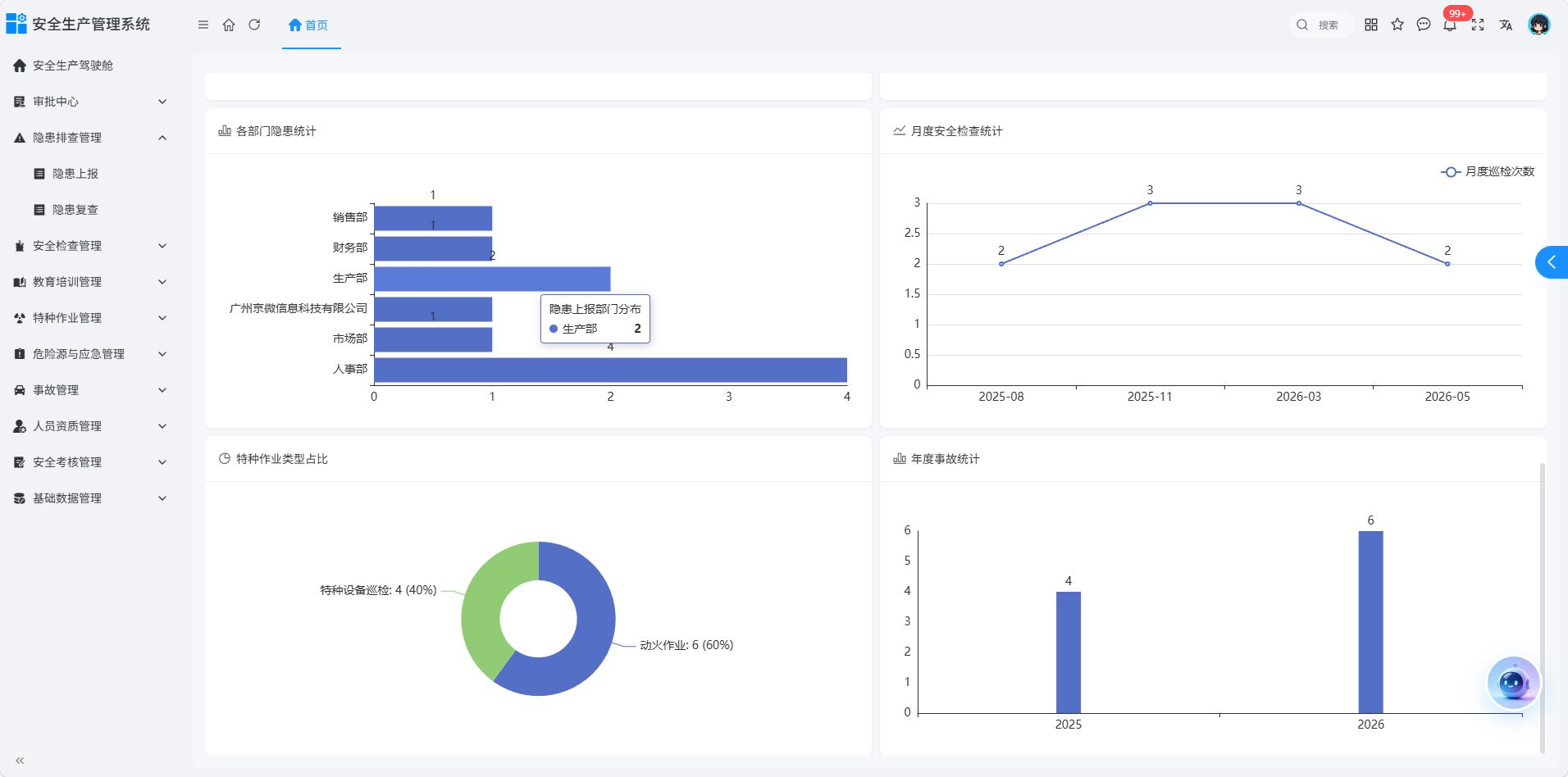
Task: Collapse the 隐患排查管理 menu
Action: click(x=90, y=138)
